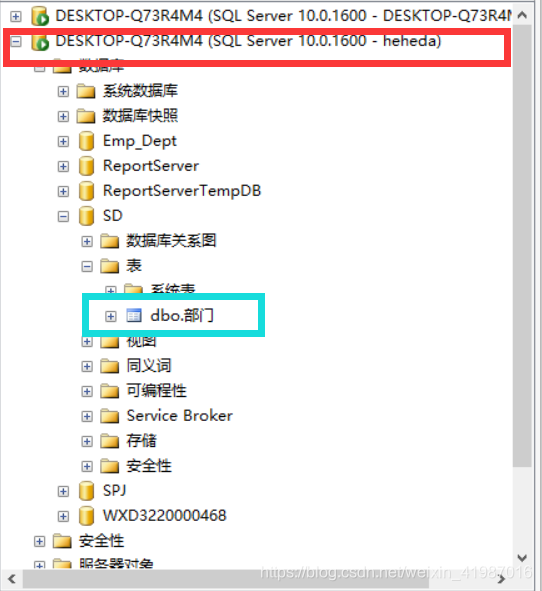Expand the ReportServerTempDB database
The height and width of the screenshot is (591, 542).
pos(63,191)
